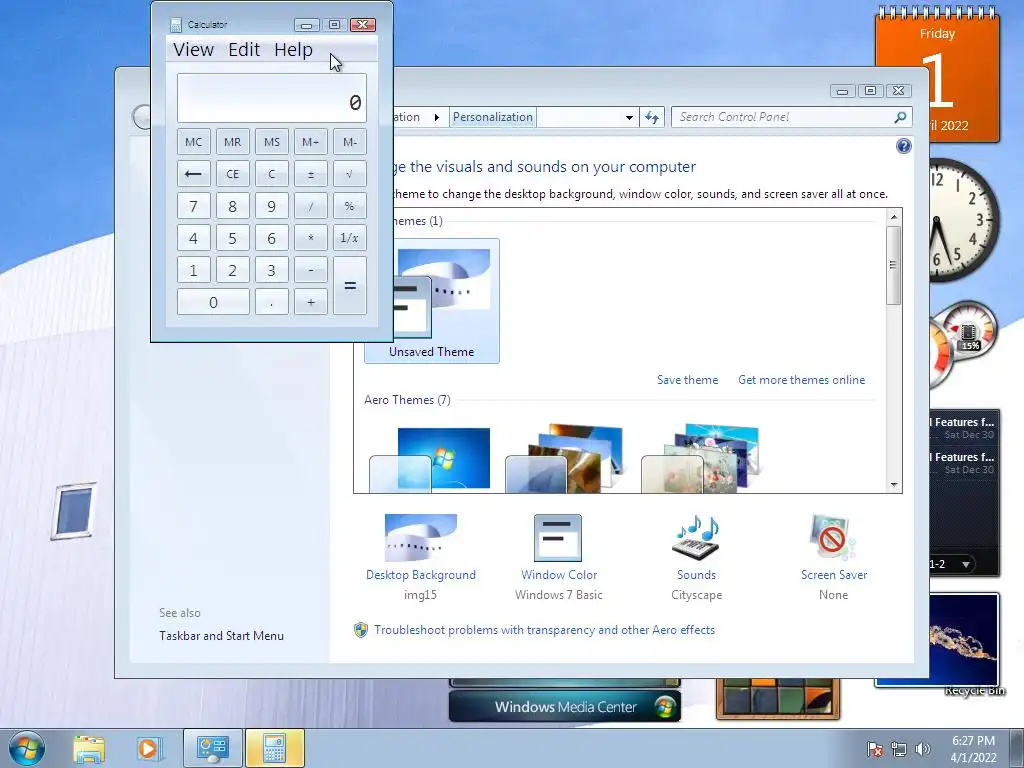Click the search magnifier icon
The image size is (1024, 768).
pos(901,117)
